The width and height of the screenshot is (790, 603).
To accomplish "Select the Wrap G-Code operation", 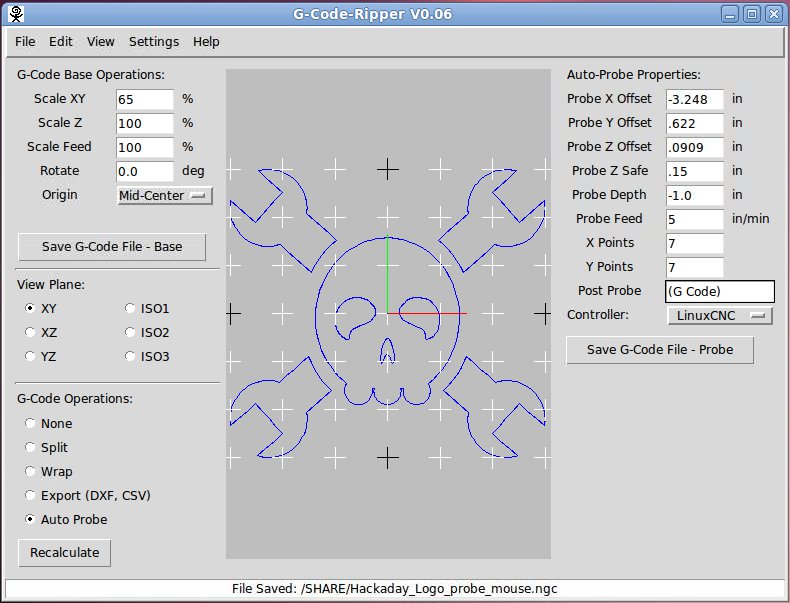I will pos(30,472).
